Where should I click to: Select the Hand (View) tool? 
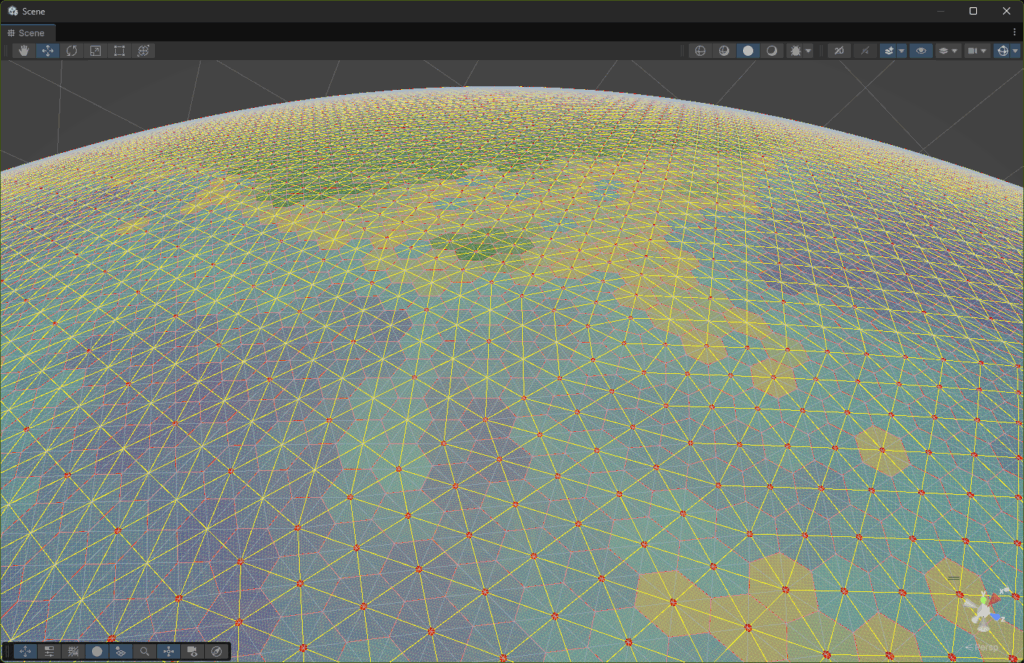[23, 51]
